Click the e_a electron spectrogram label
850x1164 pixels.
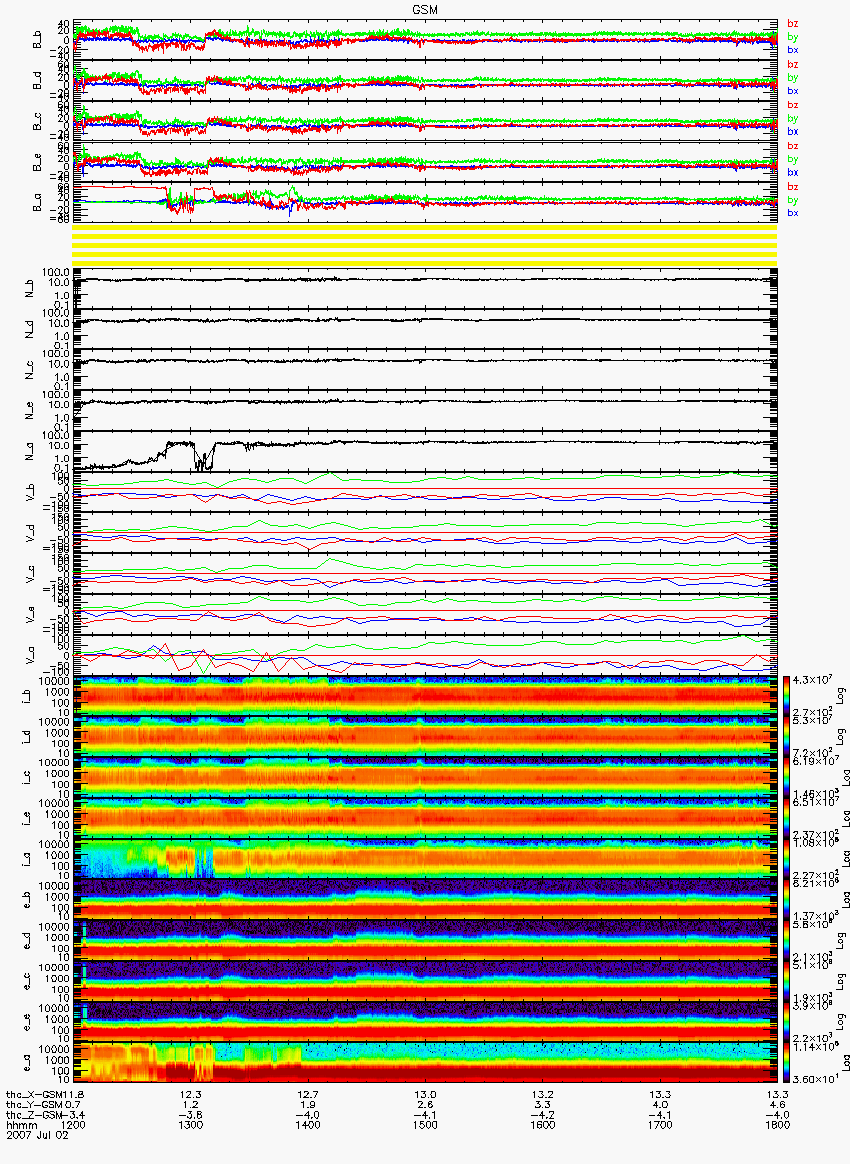pyautogui.click(x=27, y=1065)
